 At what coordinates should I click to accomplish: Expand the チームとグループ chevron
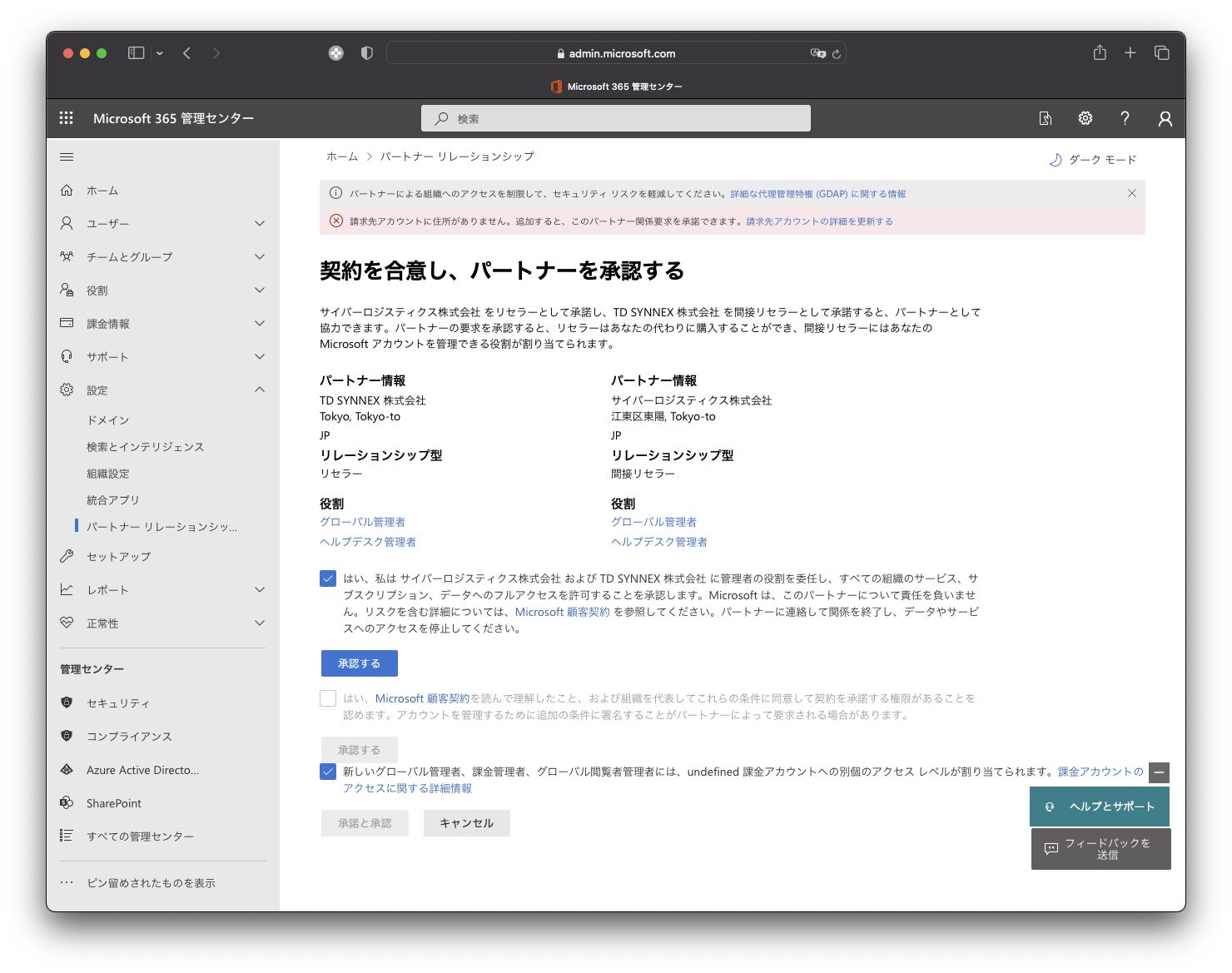point(260,256)
